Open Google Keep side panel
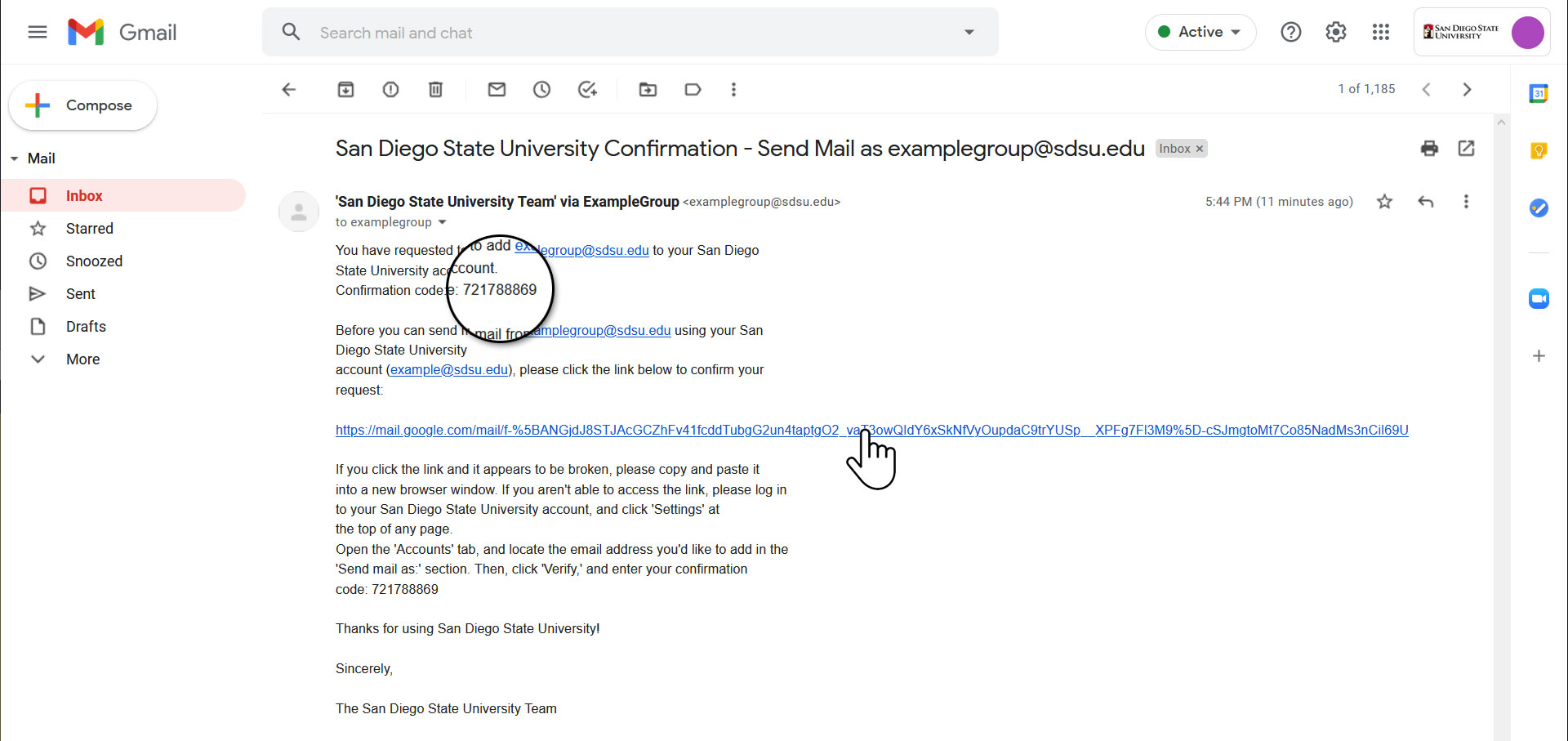 coord(1539,150)
